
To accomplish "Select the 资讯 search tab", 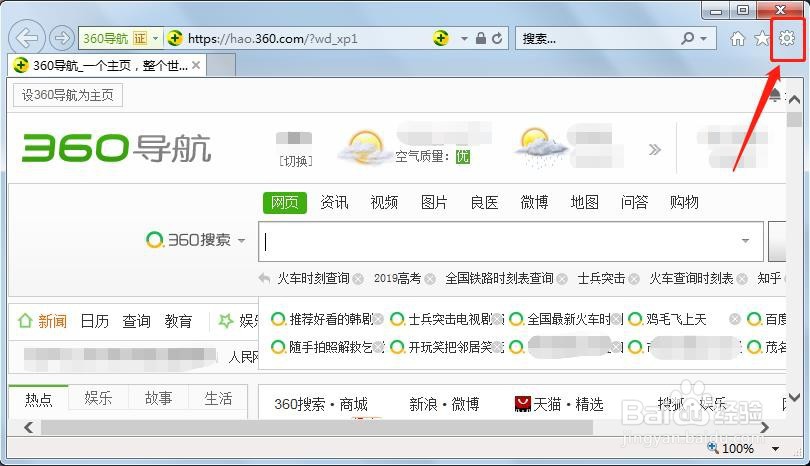I will tap(334, 203).
